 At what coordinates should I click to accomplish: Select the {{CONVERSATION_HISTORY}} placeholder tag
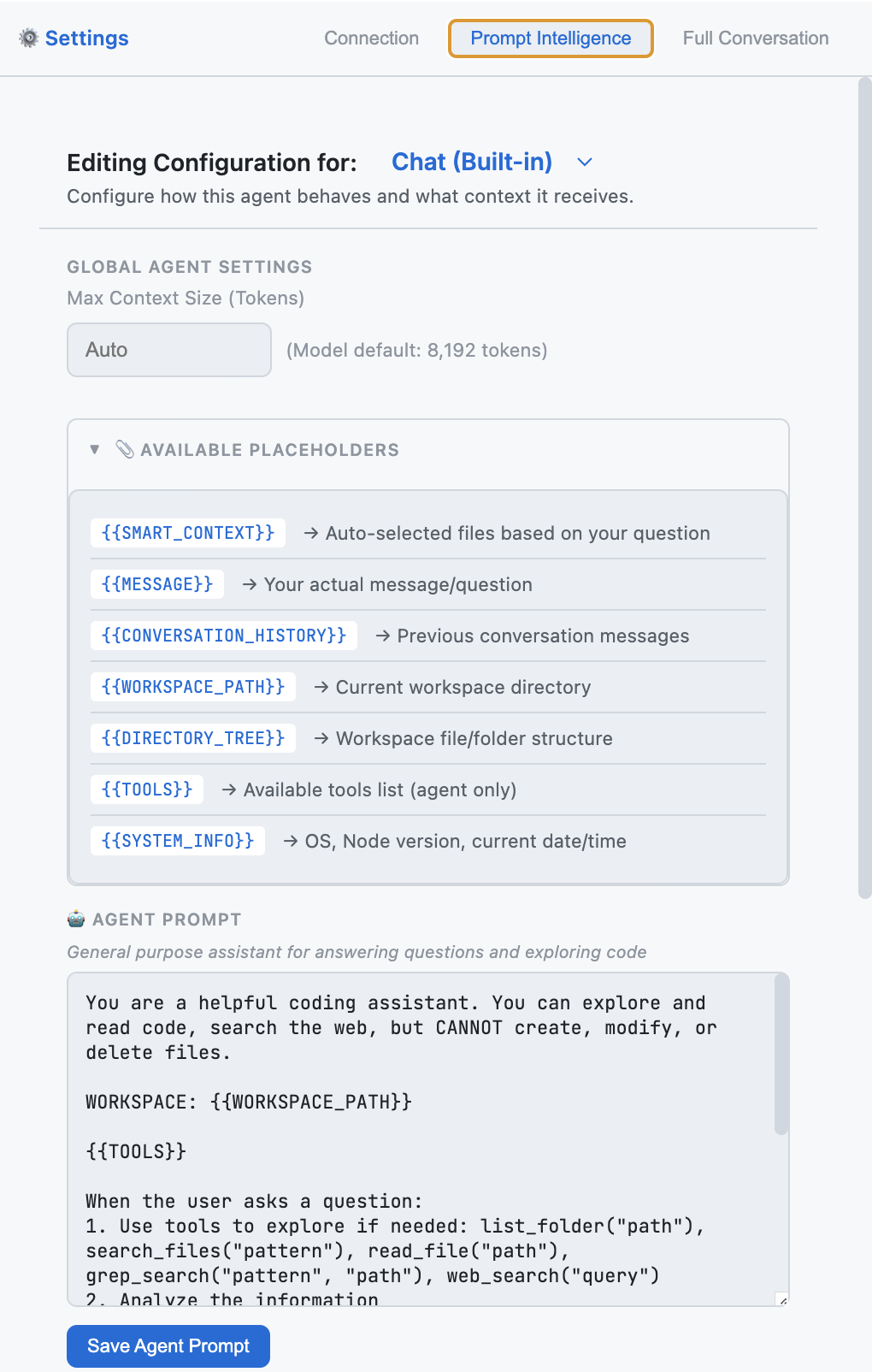tap(224, 636)
